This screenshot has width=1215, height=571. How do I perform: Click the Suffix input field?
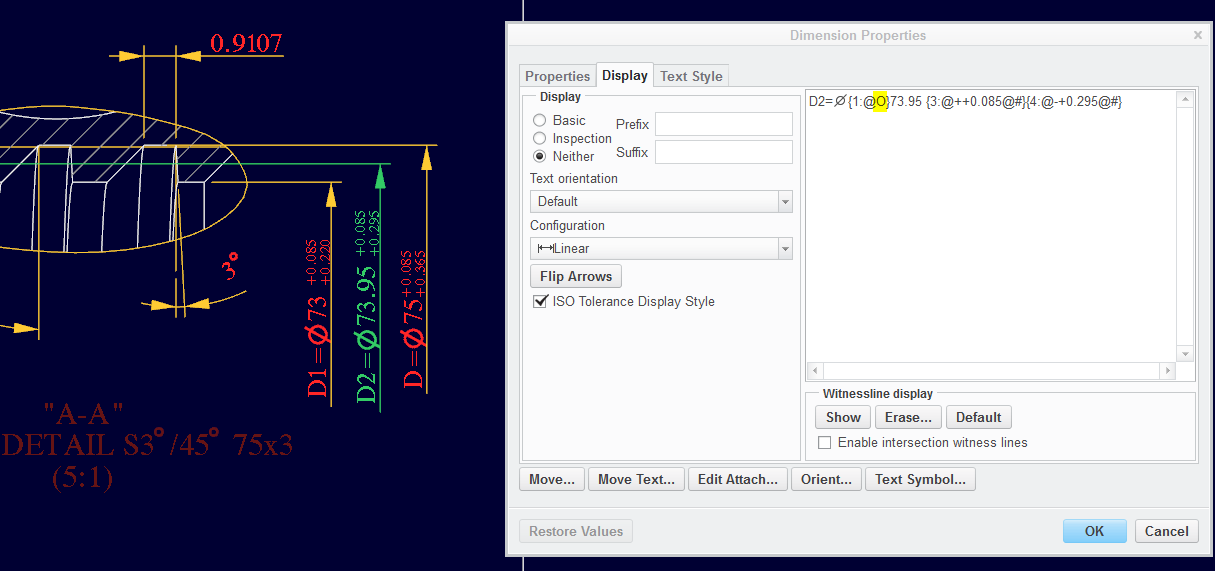[x=723, y=152]
